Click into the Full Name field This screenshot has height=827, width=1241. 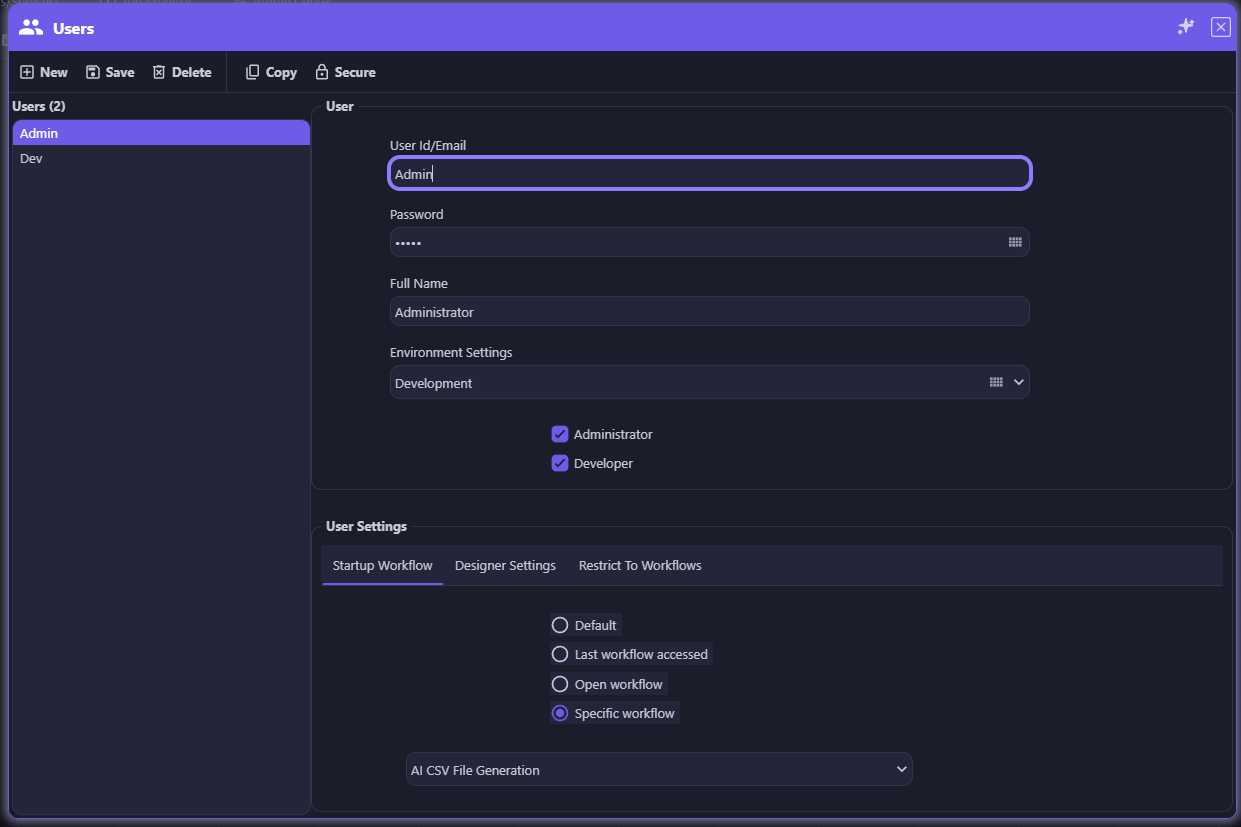click(709, 311)
